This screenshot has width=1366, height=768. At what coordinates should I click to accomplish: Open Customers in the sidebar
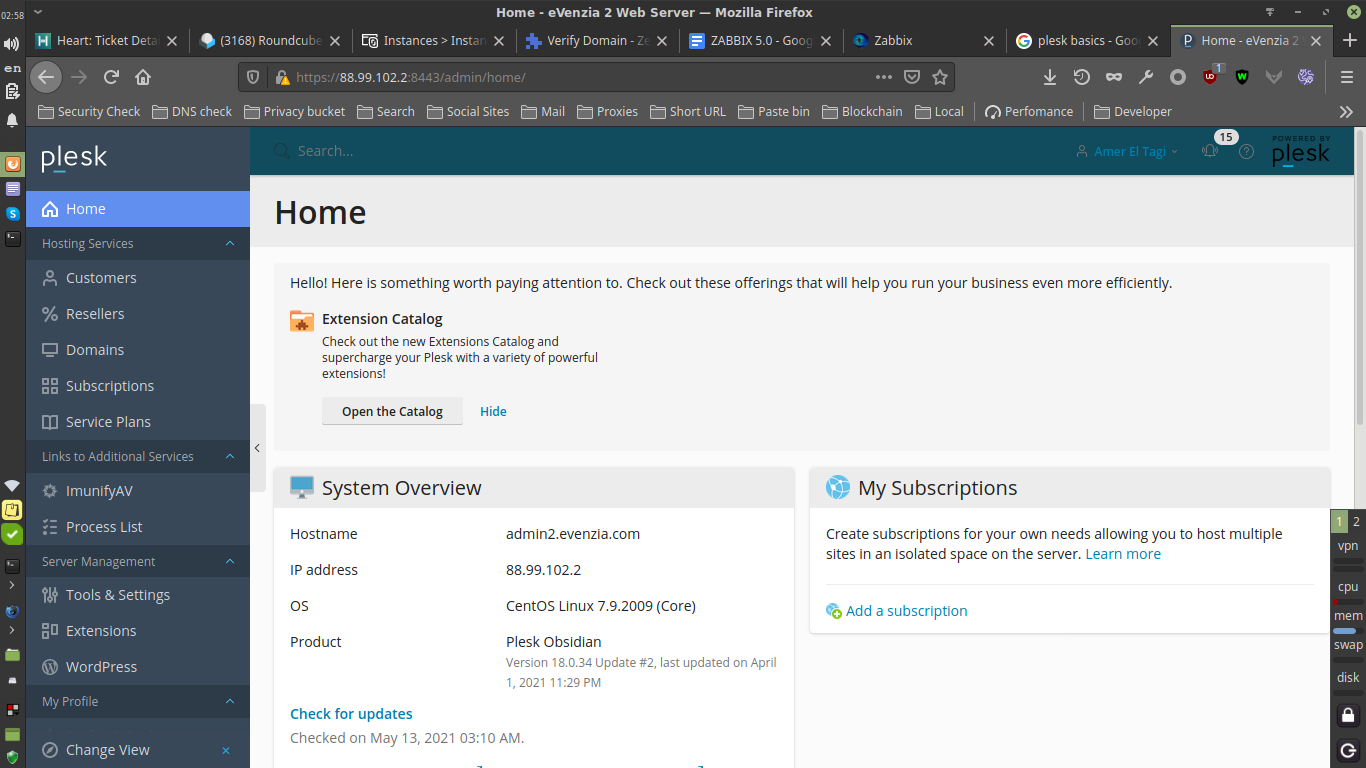click(x=138, y=278)
